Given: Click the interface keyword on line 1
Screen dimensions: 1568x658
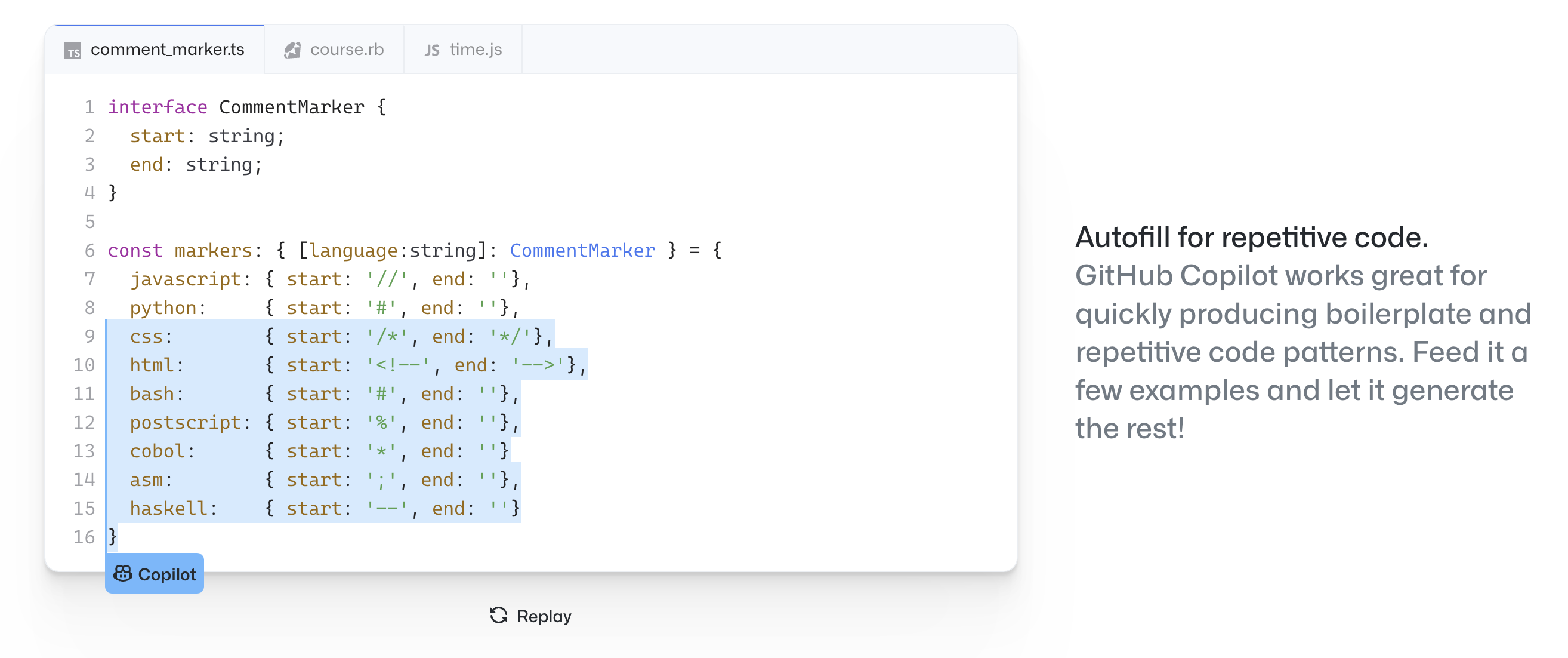Looking at the screenshot, I should pyautogui.click(x=158, y=107).
